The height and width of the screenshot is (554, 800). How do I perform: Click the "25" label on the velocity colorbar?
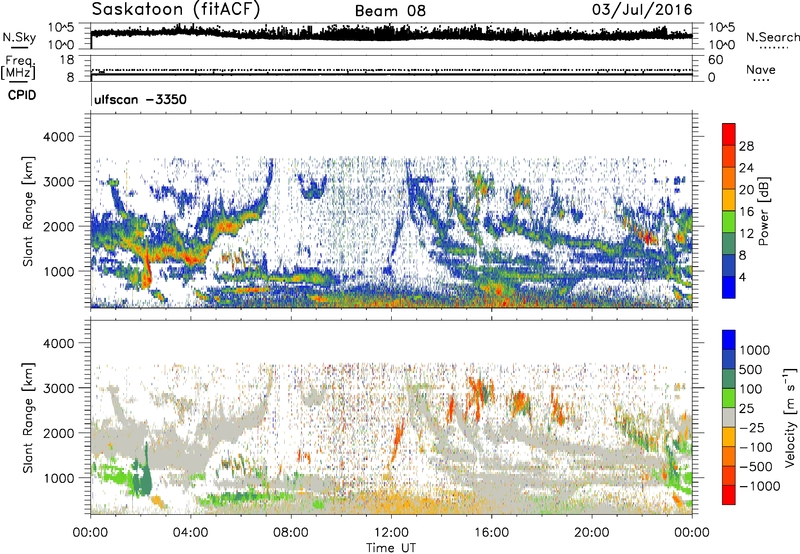(x=746, y=408)
